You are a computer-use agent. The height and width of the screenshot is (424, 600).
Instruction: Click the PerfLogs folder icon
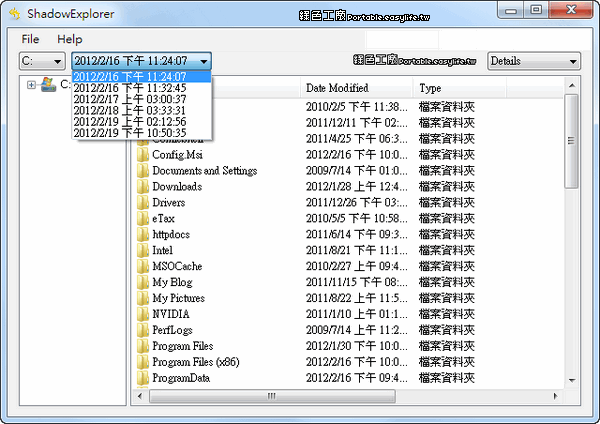coord(143,330)
